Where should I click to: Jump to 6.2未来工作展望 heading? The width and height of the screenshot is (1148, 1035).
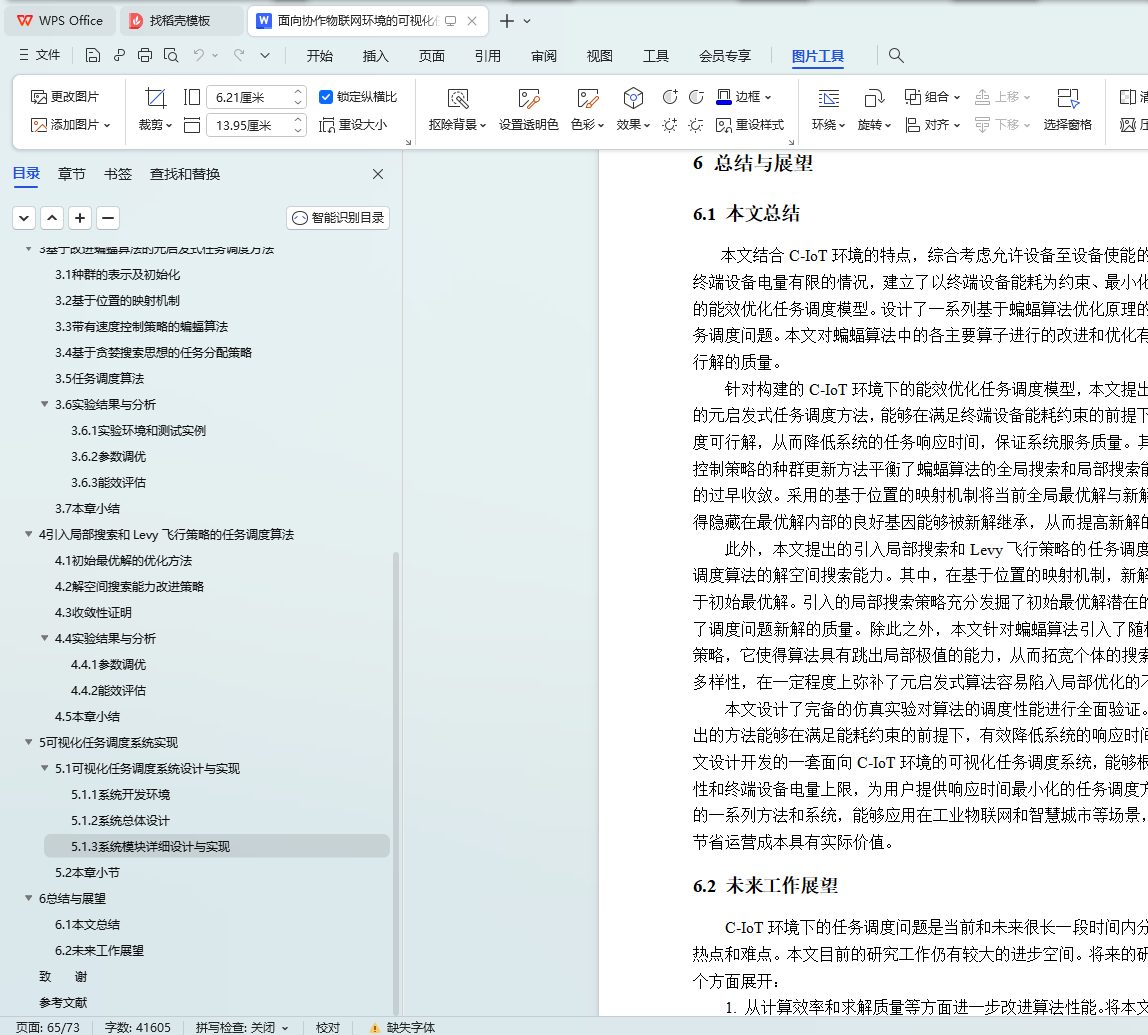[x=99, y=951]
